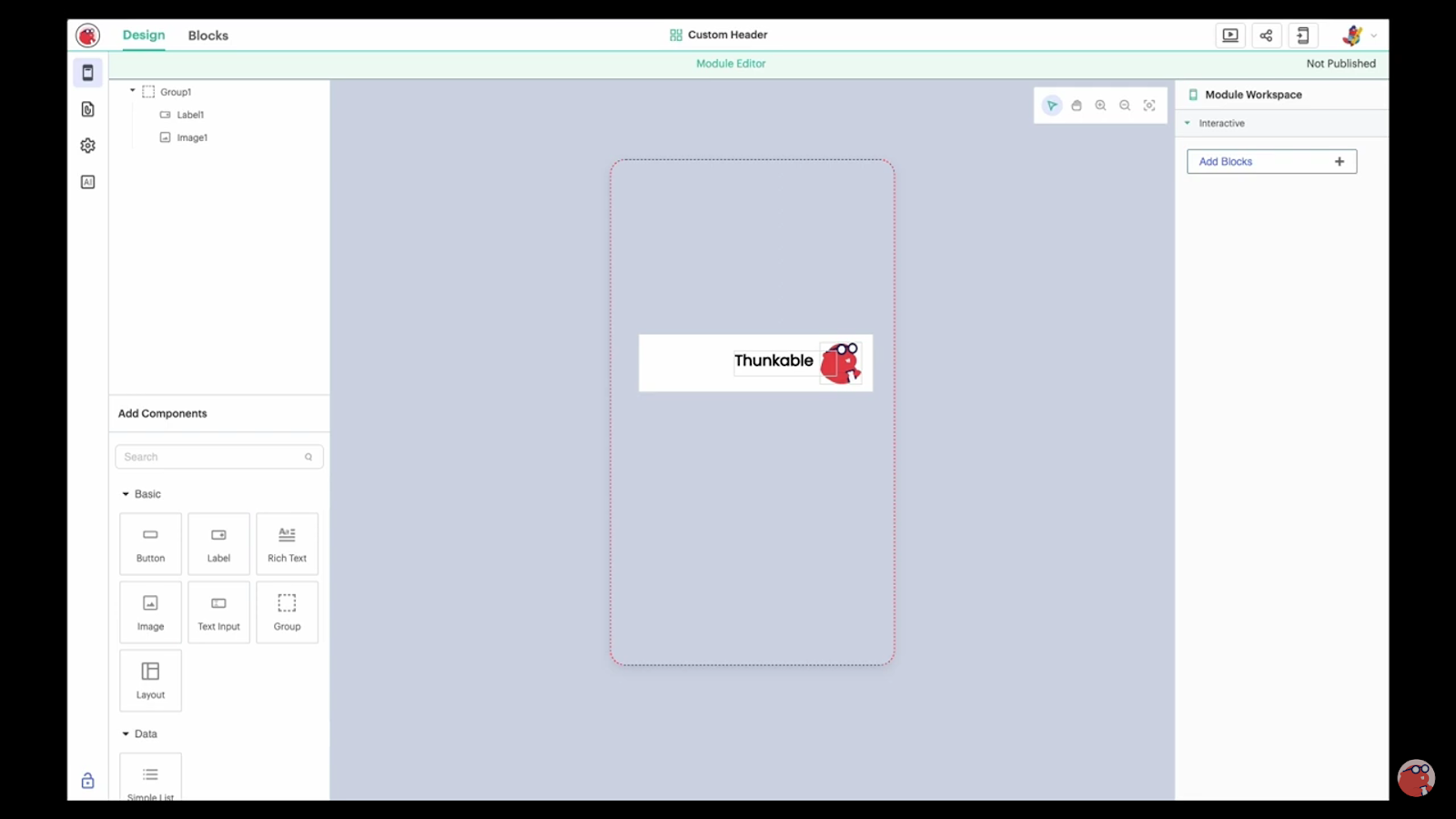Open the AI panel in the sidebar
The height and width of the screenshot is (819, 1456).
click(x=87, y=181)
